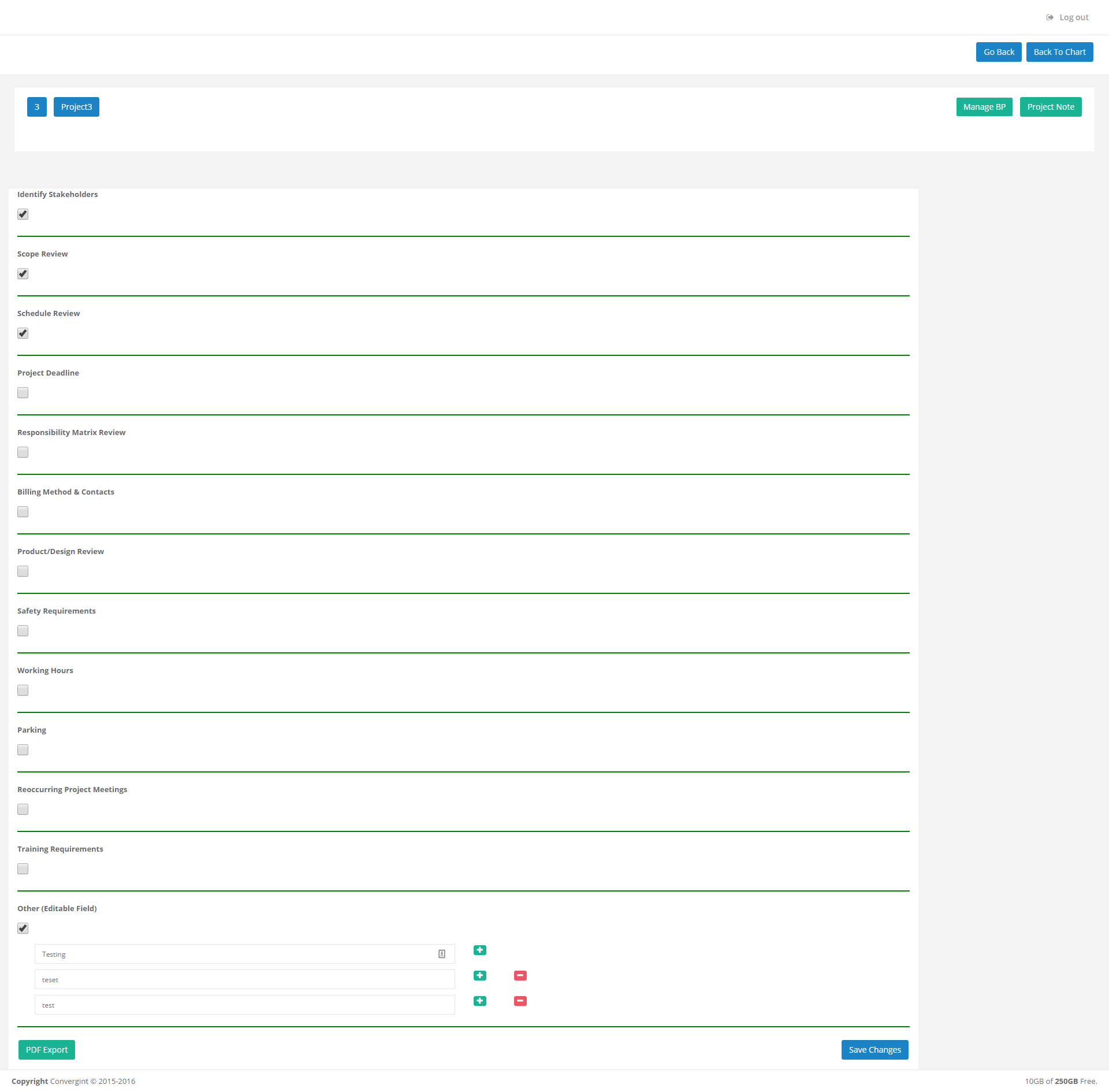Screen dimensions: 1109x1092
Task: Click the small icon inside Testing input field
Action: (442, 954)
